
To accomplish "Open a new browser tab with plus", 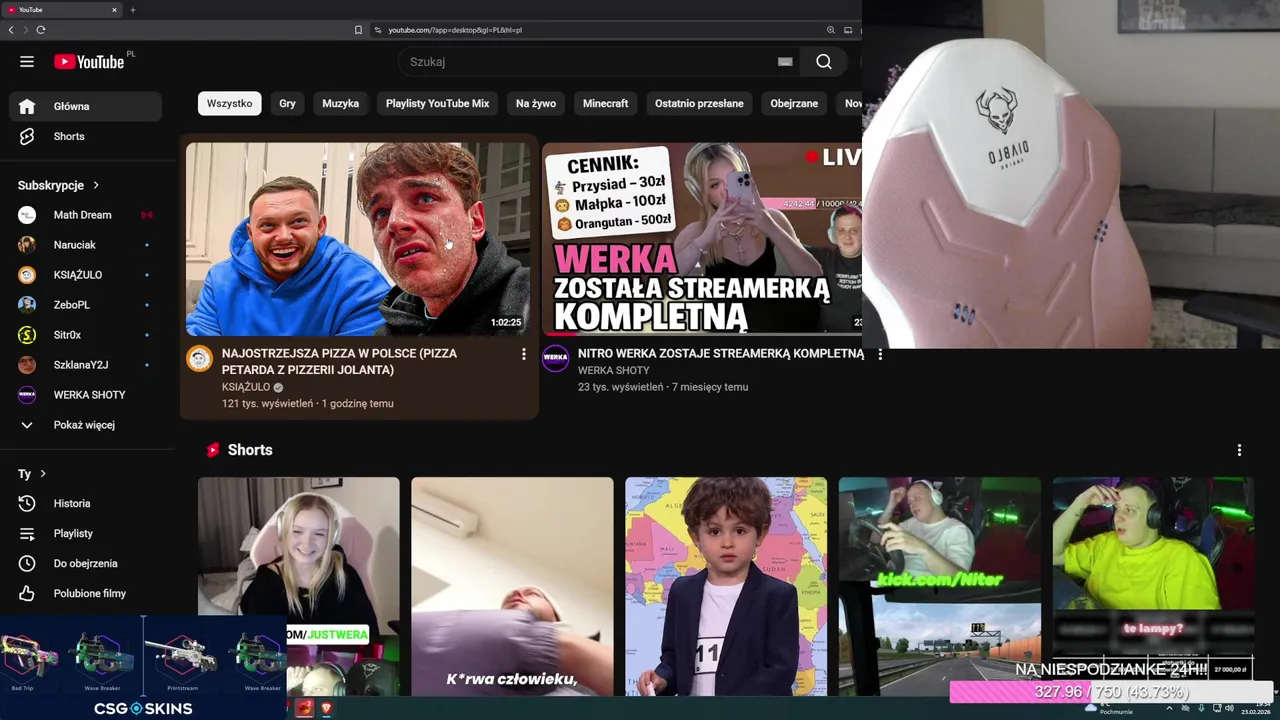I will (132, 10).
